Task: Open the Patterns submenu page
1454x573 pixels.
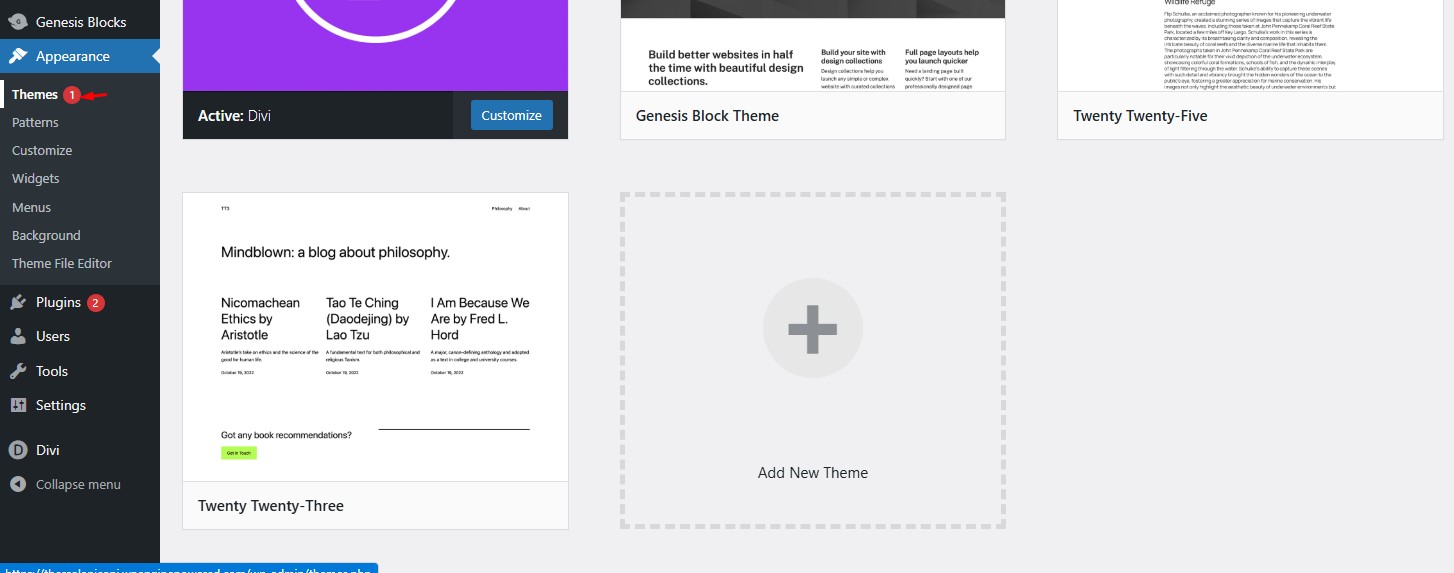Action: tap(35, 122)
